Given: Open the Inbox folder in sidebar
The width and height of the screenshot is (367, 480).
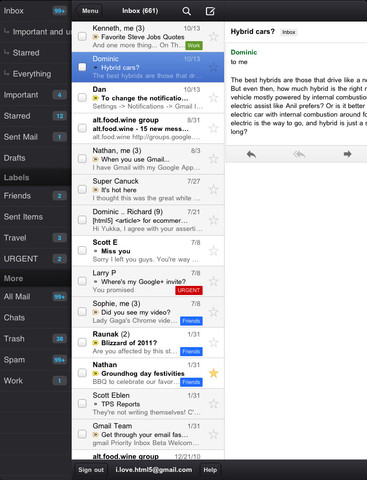Looking at the screenshot, I should click(35, 11).
